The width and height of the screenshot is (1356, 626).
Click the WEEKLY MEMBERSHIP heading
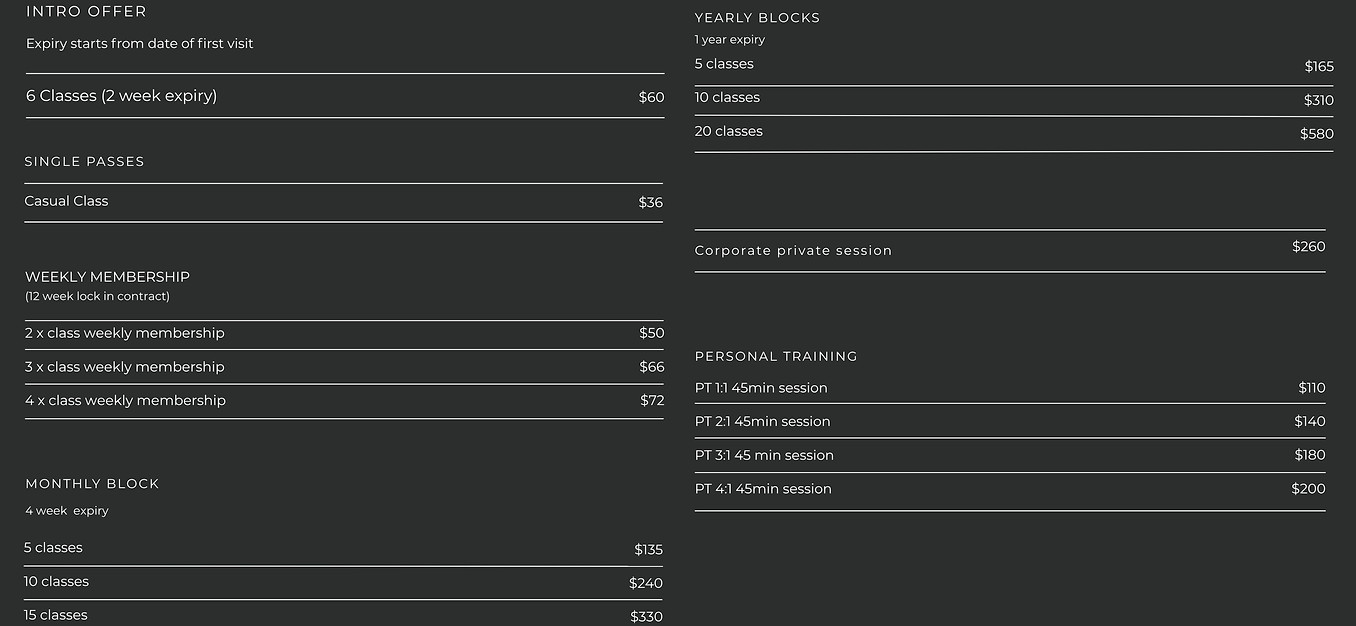[107, 277]
